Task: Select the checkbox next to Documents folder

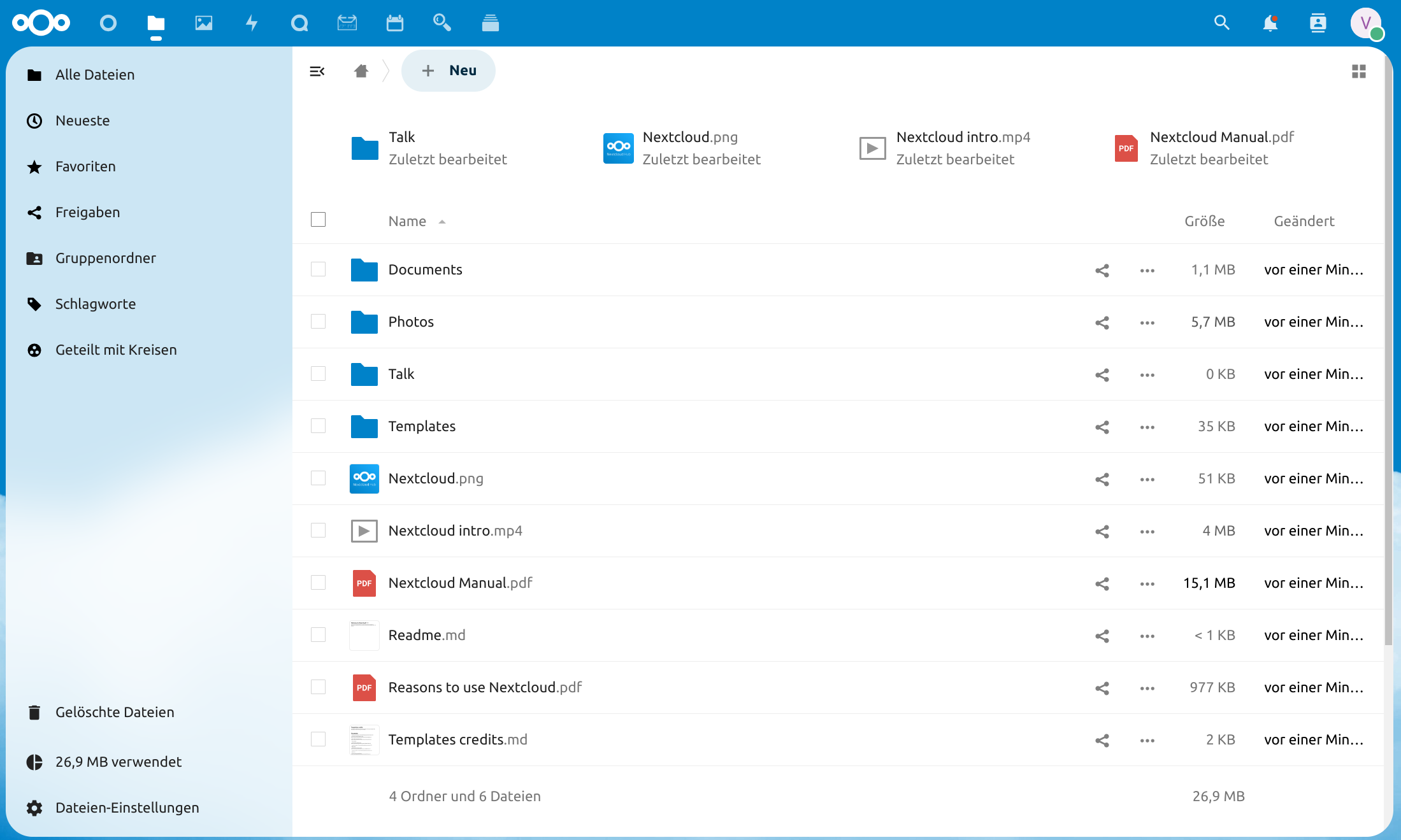Action: pyautogui.click(x=319, y=269)
